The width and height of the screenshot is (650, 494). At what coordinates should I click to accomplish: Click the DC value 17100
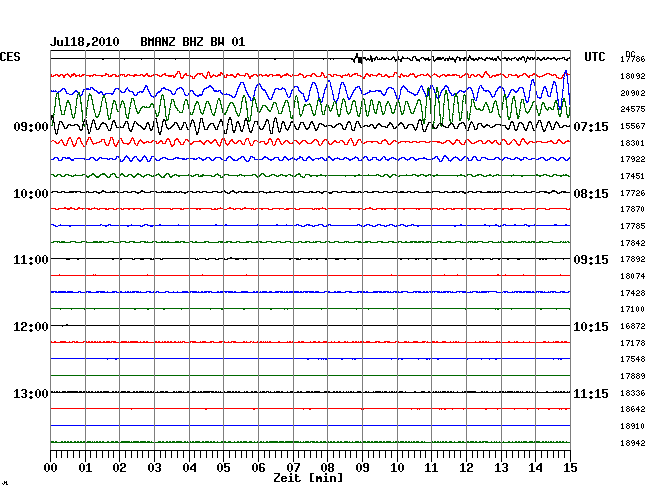coord(633,310)
